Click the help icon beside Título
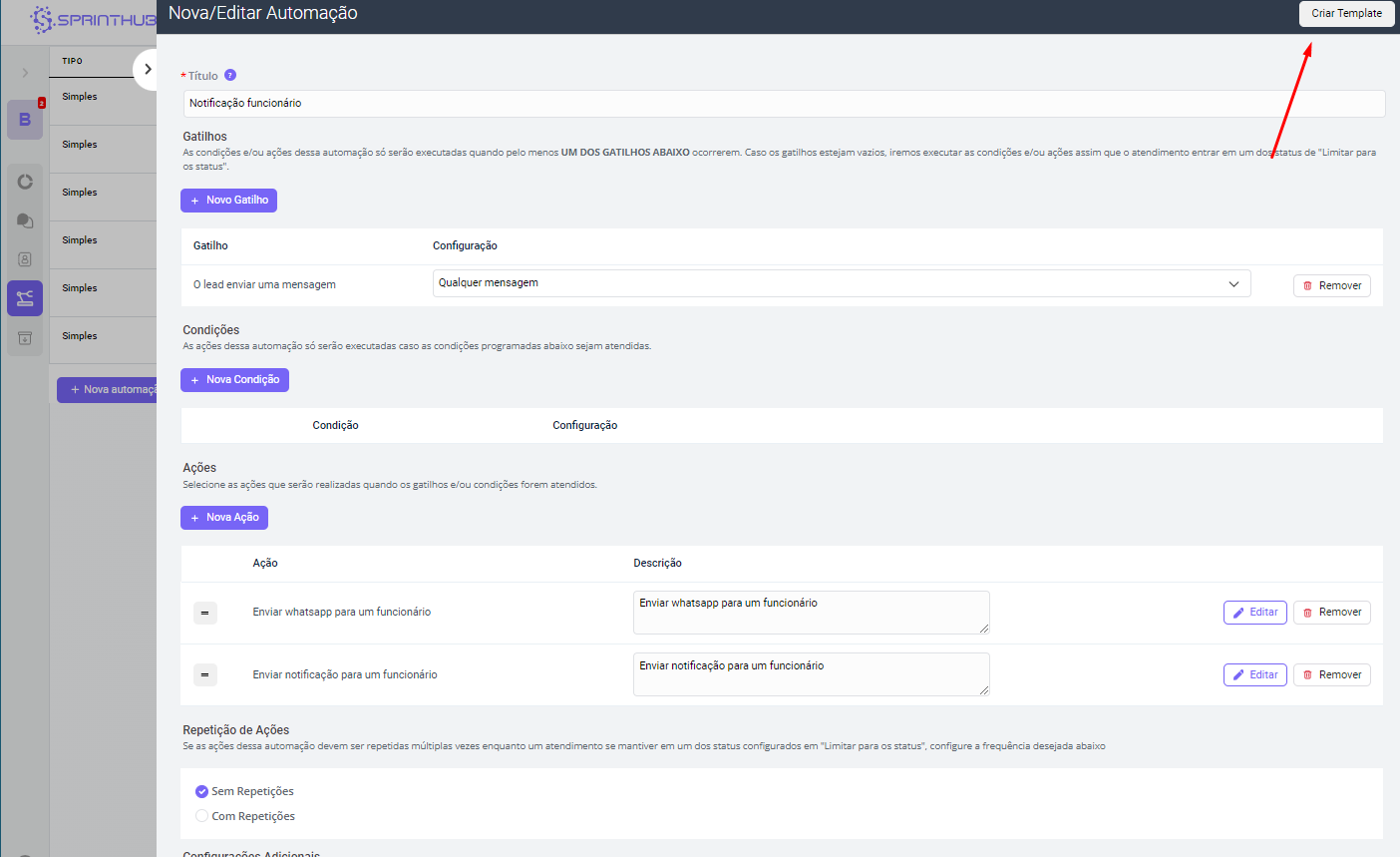This screenshot has height=857, width=1400. point(230,75)
